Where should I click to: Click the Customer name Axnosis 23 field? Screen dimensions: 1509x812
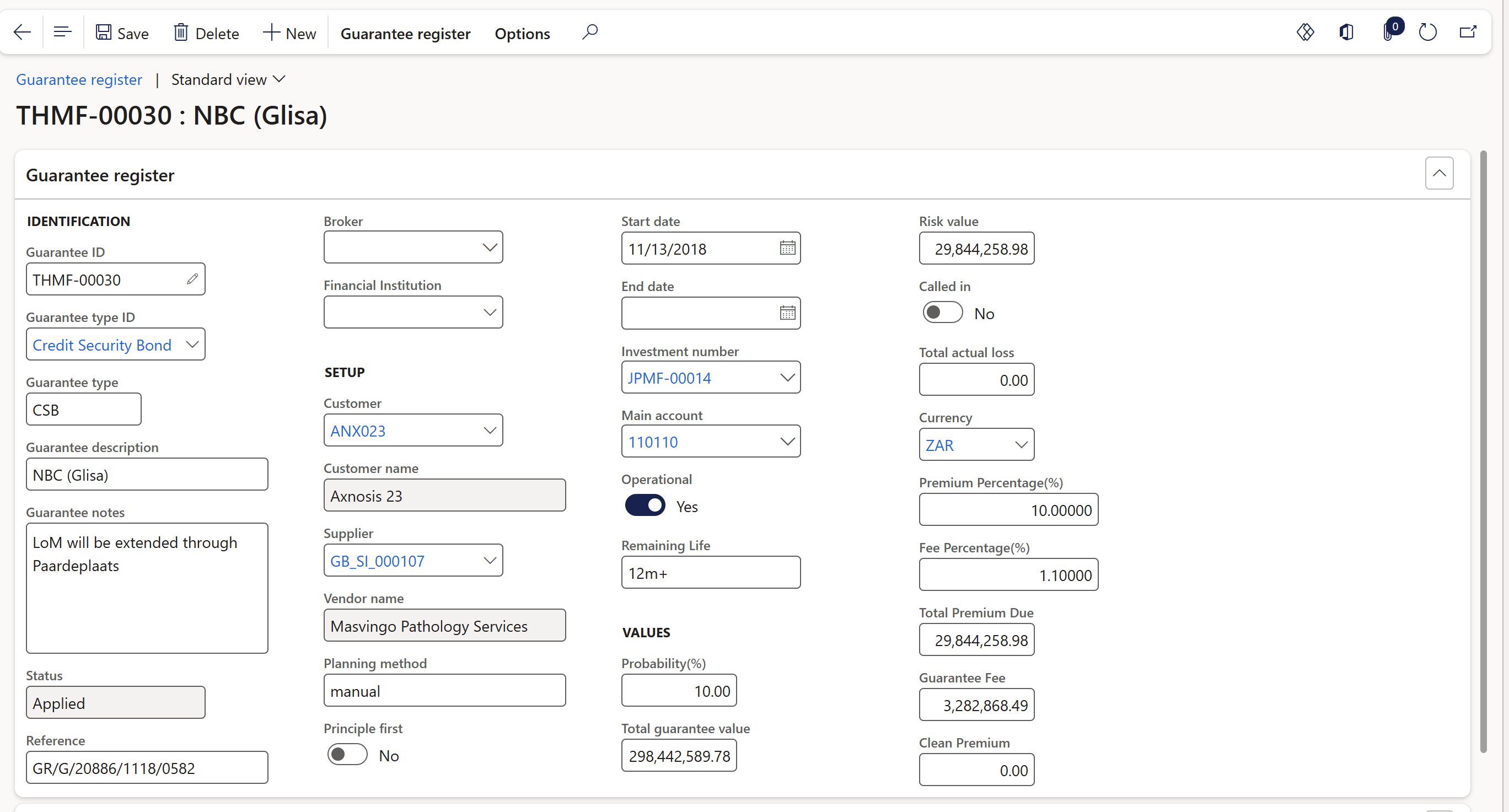tap(444, 496)
